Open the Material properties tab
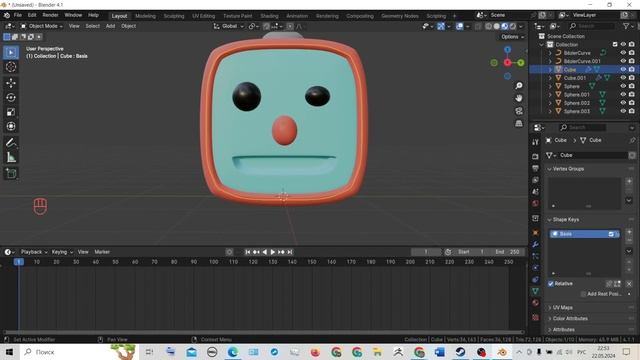The image size is (640, 360). tap(536, 303)
